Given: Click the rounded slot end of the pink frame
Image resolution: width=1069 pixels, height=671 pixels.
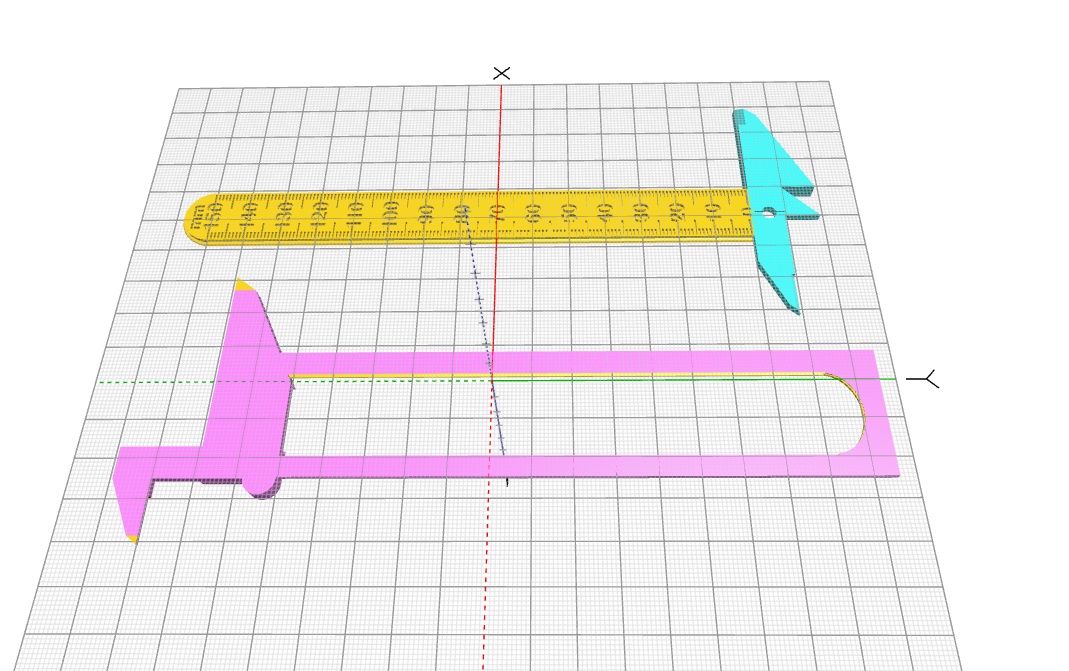Looking at the screenshot, I should click(x=855, y=410).
